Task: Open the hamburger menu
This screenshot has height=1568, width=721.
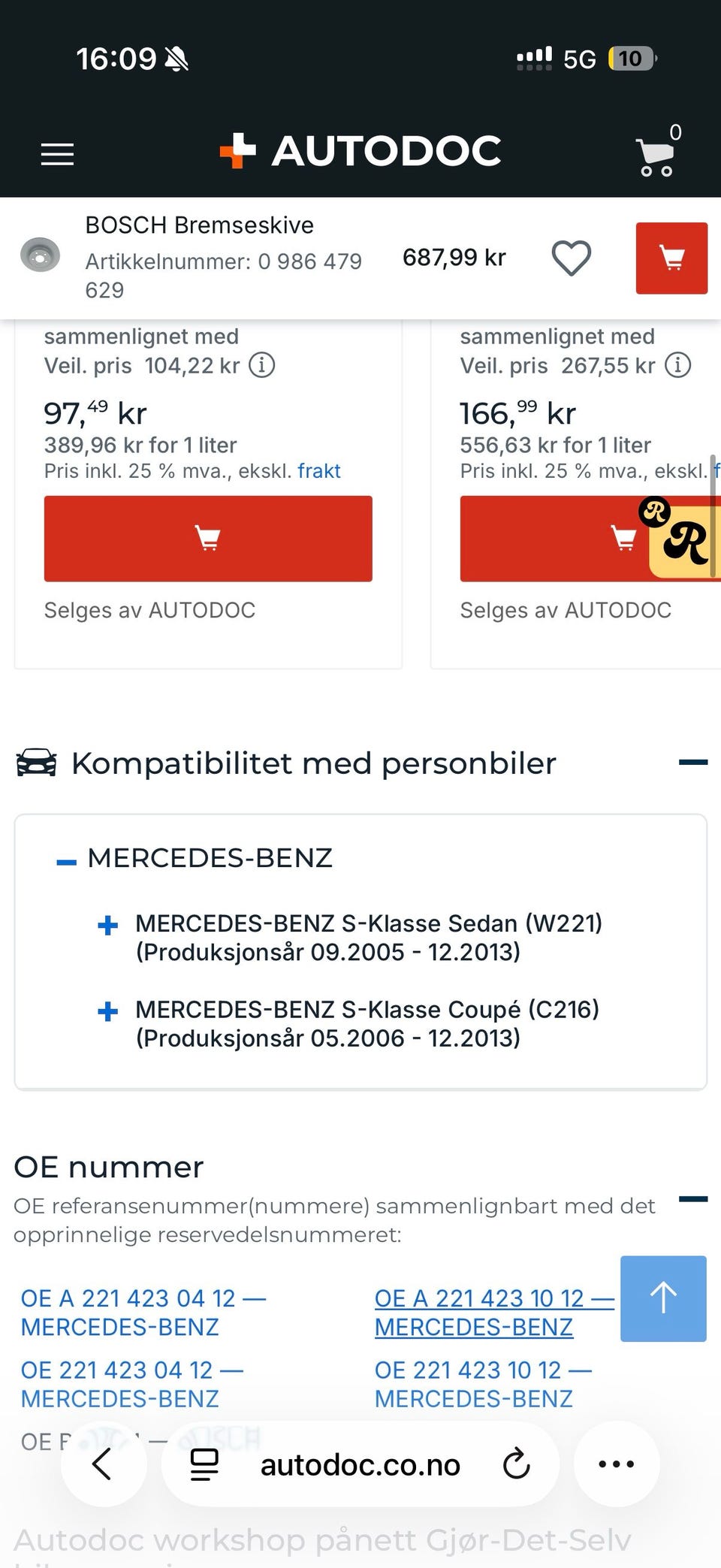Action: click(x=57, y=154)
